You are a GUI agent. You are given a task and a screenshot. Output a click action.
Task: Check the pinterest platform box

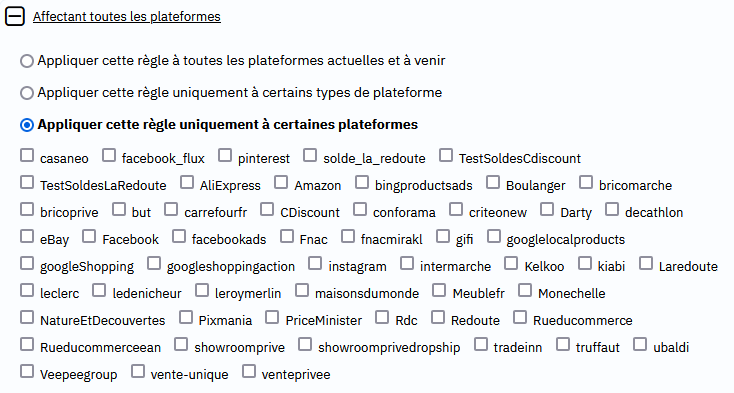tap(225, 155)
